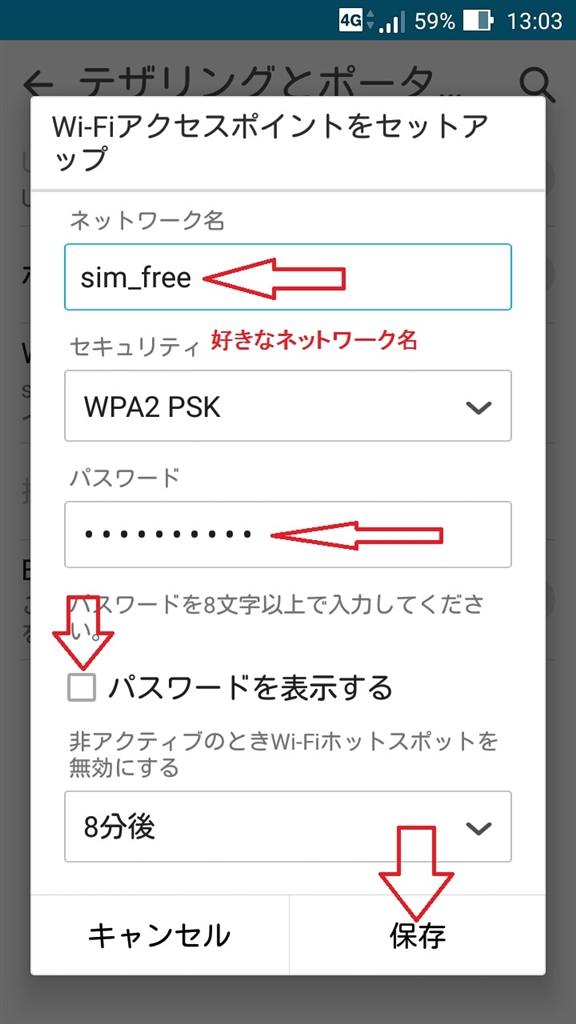Expand the 8分後 timeout dropdown
The height and width of the screenshot is (1024, 576).
point(288,827)
